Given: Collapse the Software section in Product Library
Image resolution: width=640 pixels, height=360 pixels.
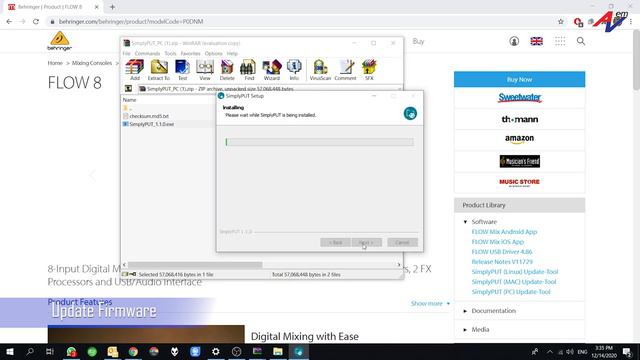Looking at the screenshot, I should coord(465,222).
